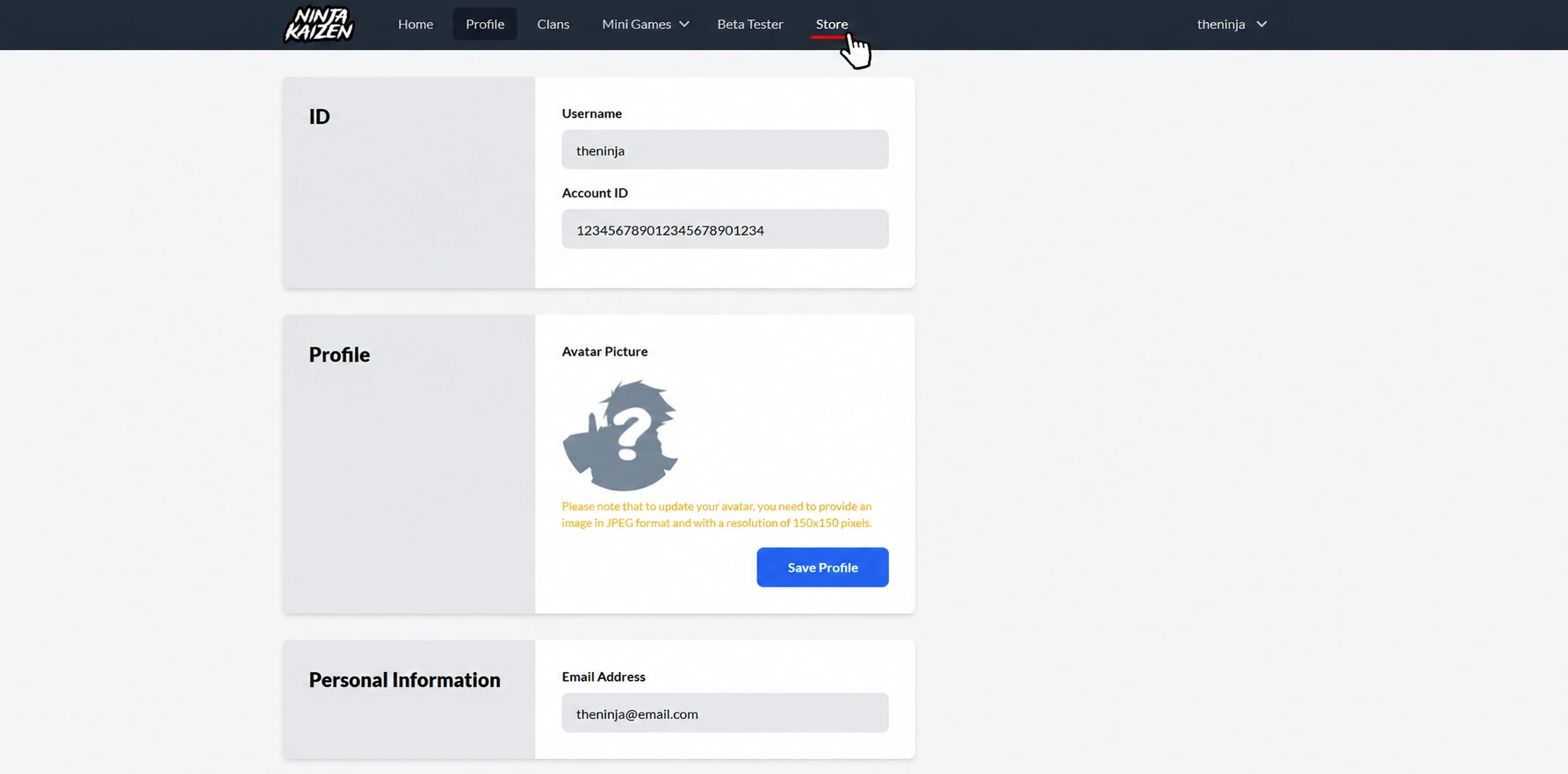1568x774 pixels.
Task: Click the Username label
Action: [x=592, y=113]
